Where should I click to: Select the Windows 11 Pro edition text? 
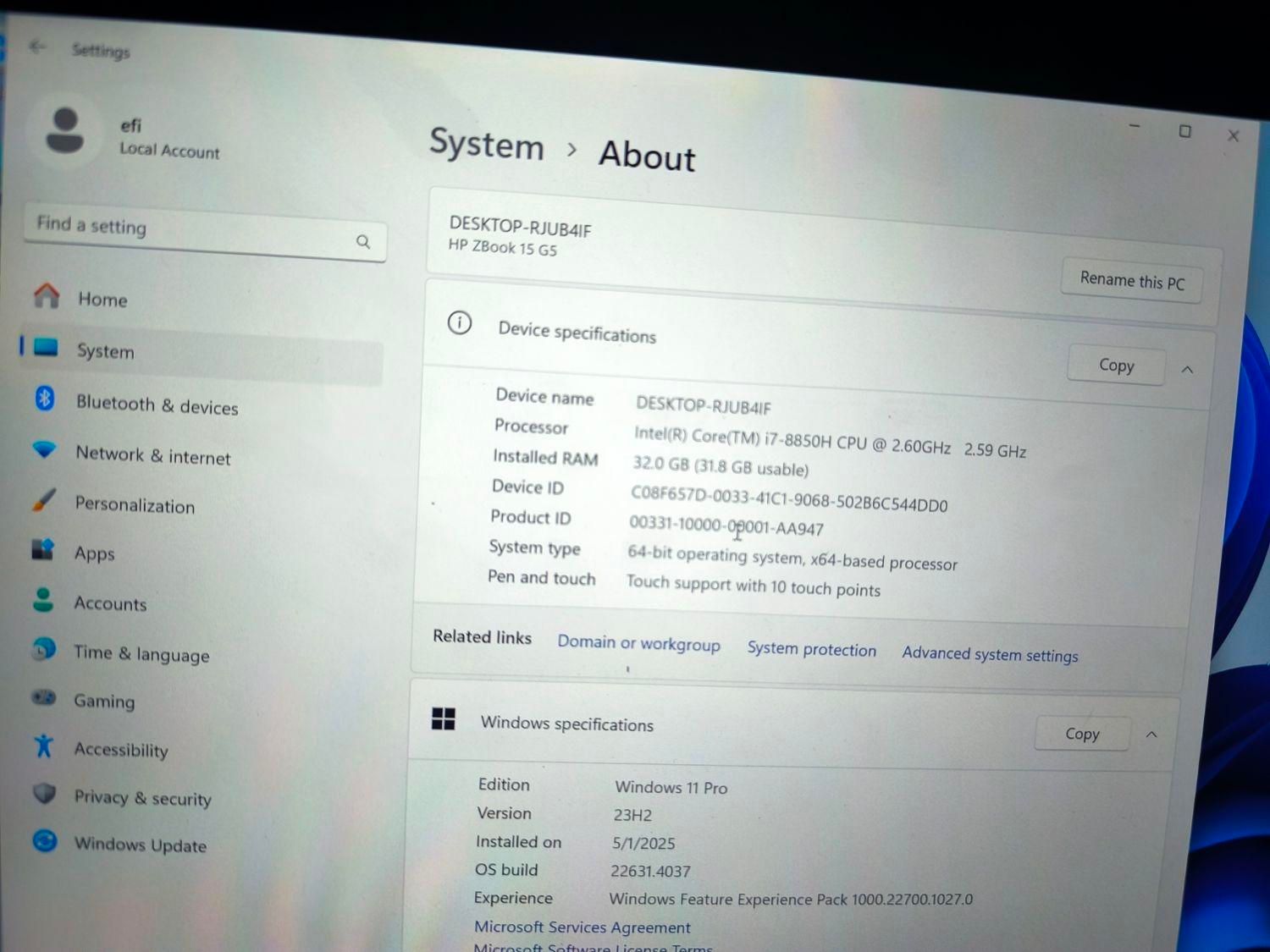point(671,787)
